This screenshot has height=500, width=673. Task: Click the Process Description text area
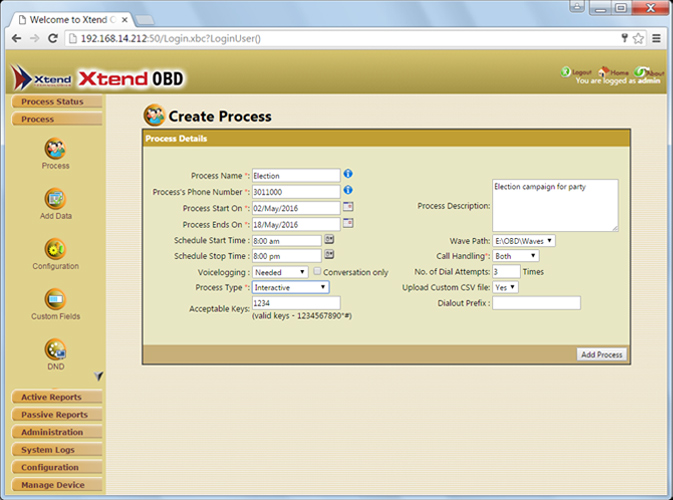[x=555, y=206]
